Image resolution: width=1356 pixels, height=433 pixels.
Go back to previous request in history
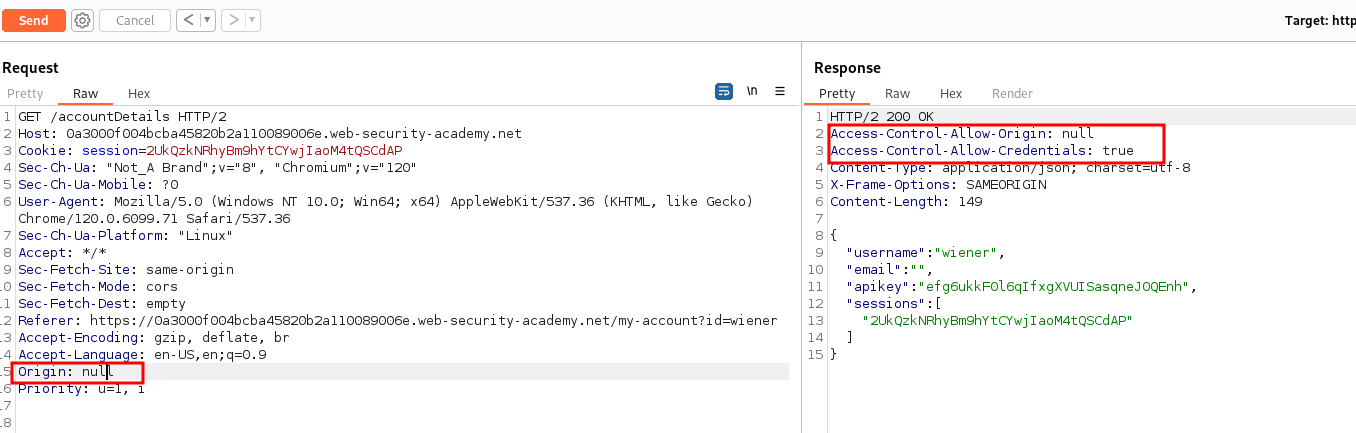point(188,20)
